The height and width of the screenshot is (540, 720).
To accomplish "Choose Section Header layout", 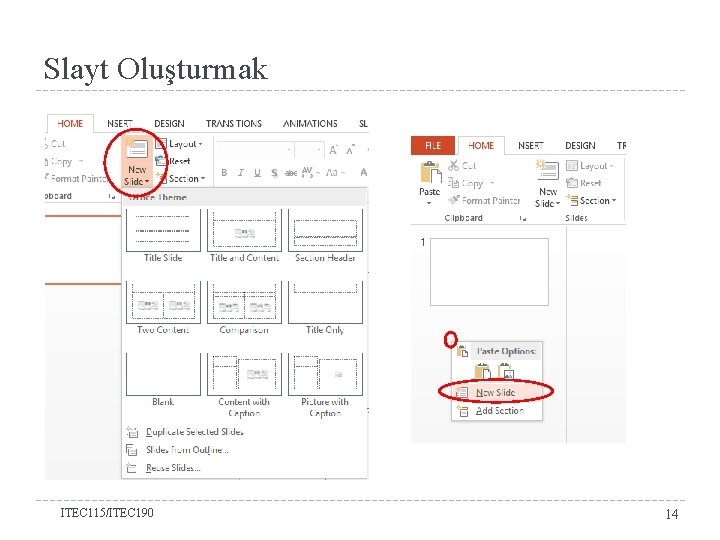I will click(325, 236).
